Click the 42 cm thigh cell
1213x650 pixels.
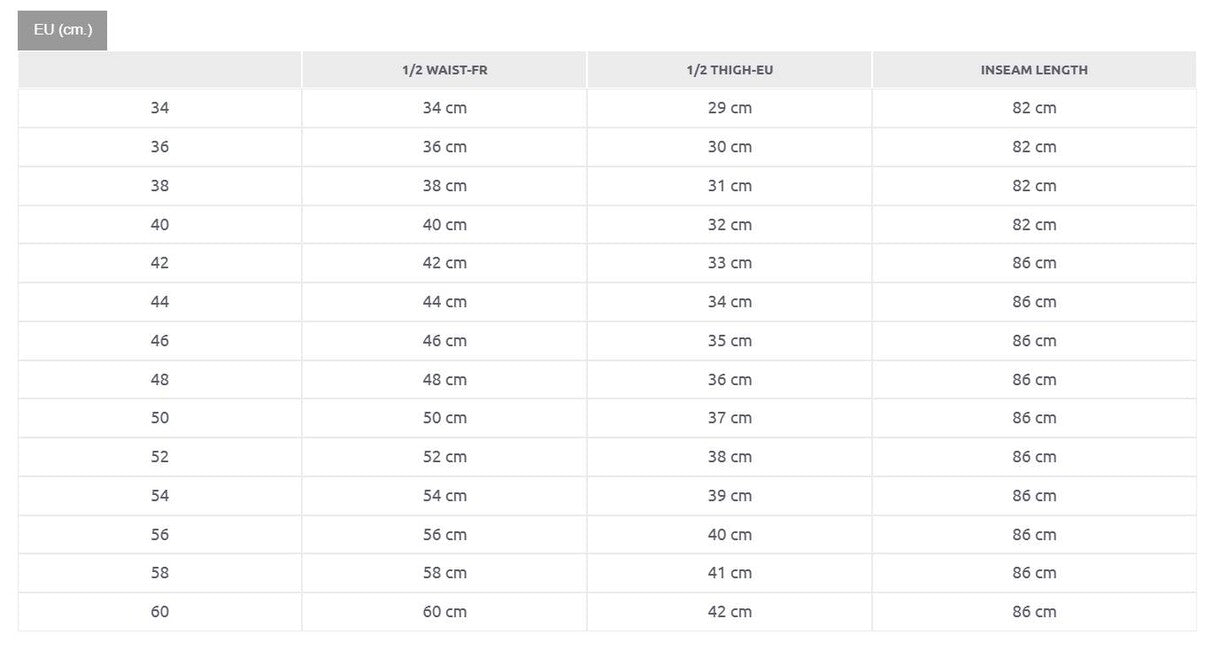pyautogui.click(x=730, y=612)
